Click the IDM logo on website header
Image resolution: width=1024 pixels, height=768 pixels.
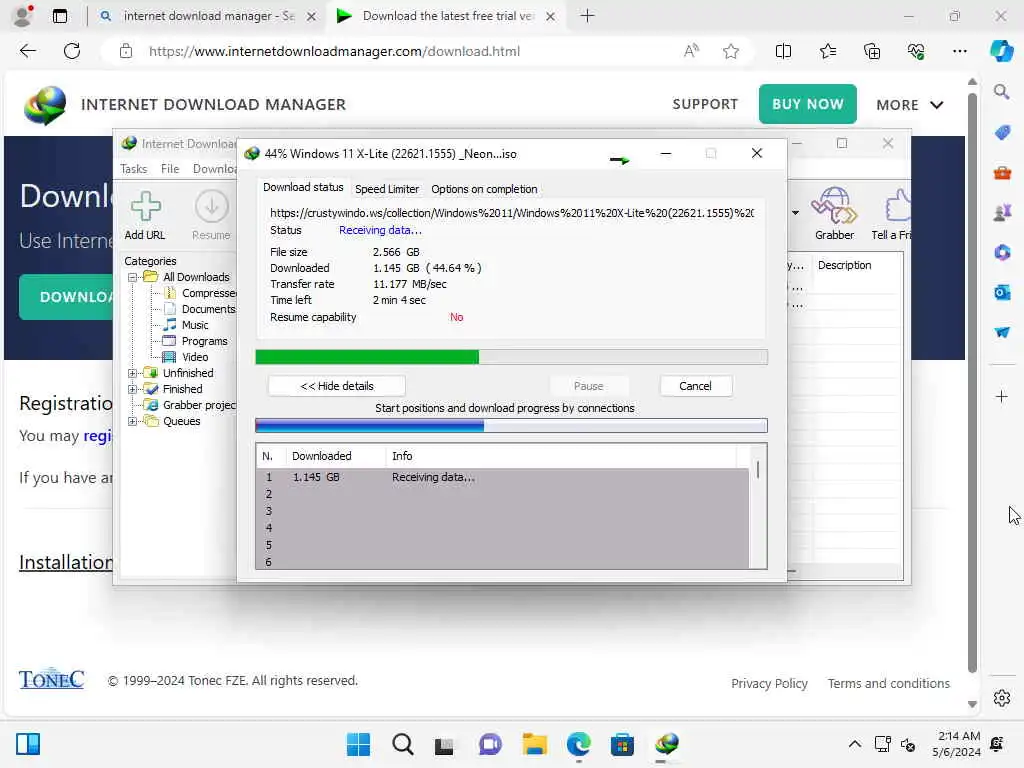tap(44, 104)
